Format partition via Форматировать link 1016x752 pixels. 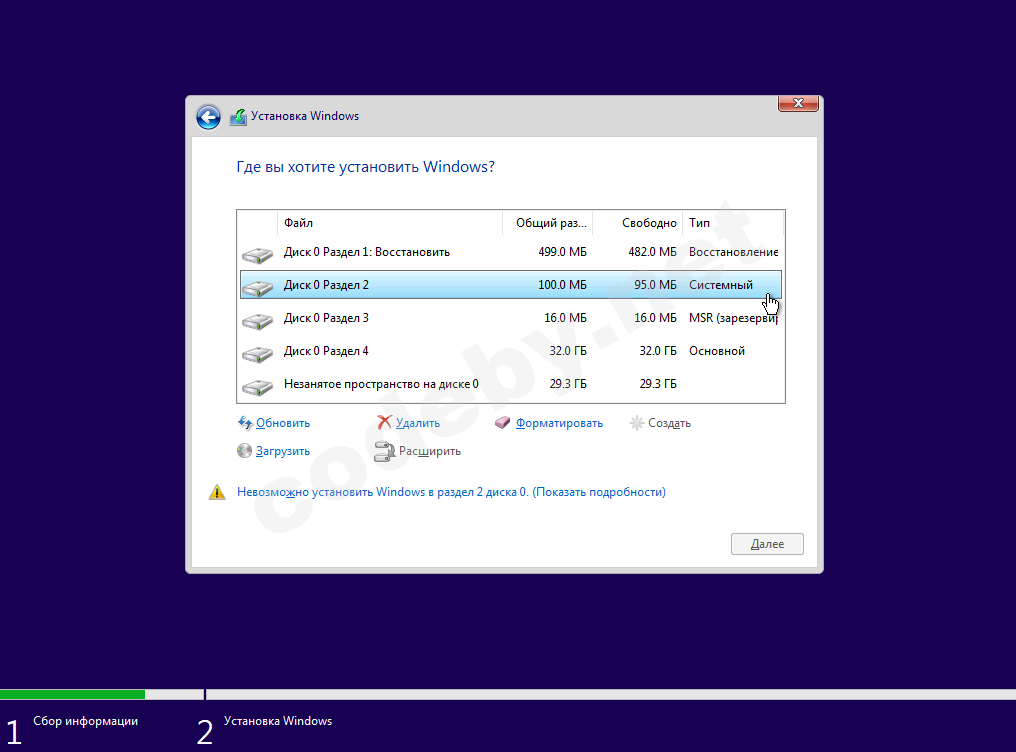click(559, 423)
